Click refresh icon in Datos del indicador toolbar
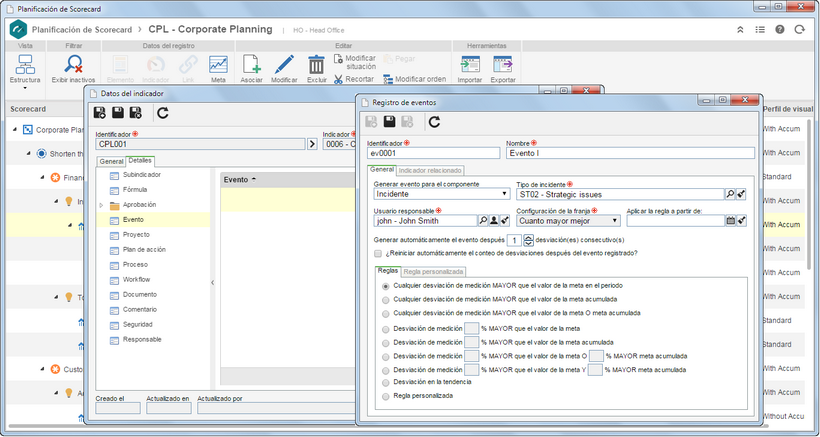Viewport: 820px width, 437px height. click(x=163, y=112)
